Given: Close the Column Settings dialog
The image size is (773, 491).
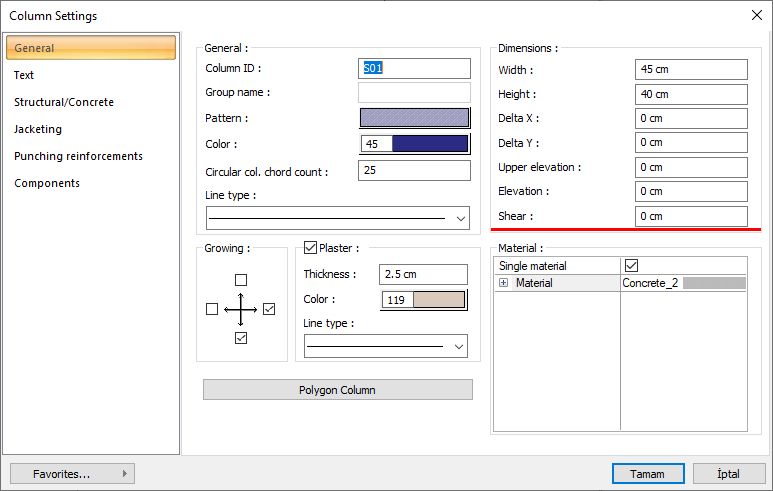Looking at the screenshot, I should (x=754, y=15).
